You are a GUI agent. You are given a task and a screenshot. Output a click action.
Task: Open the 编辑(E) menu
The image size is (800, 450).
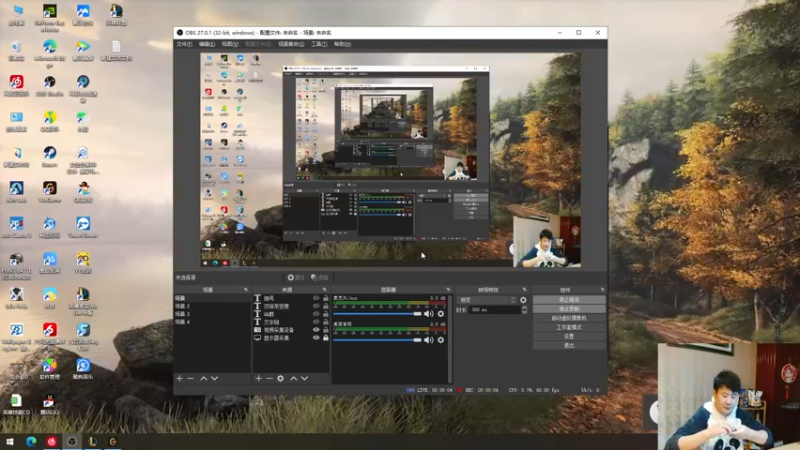pyautogui.click(x=207, y=44)
